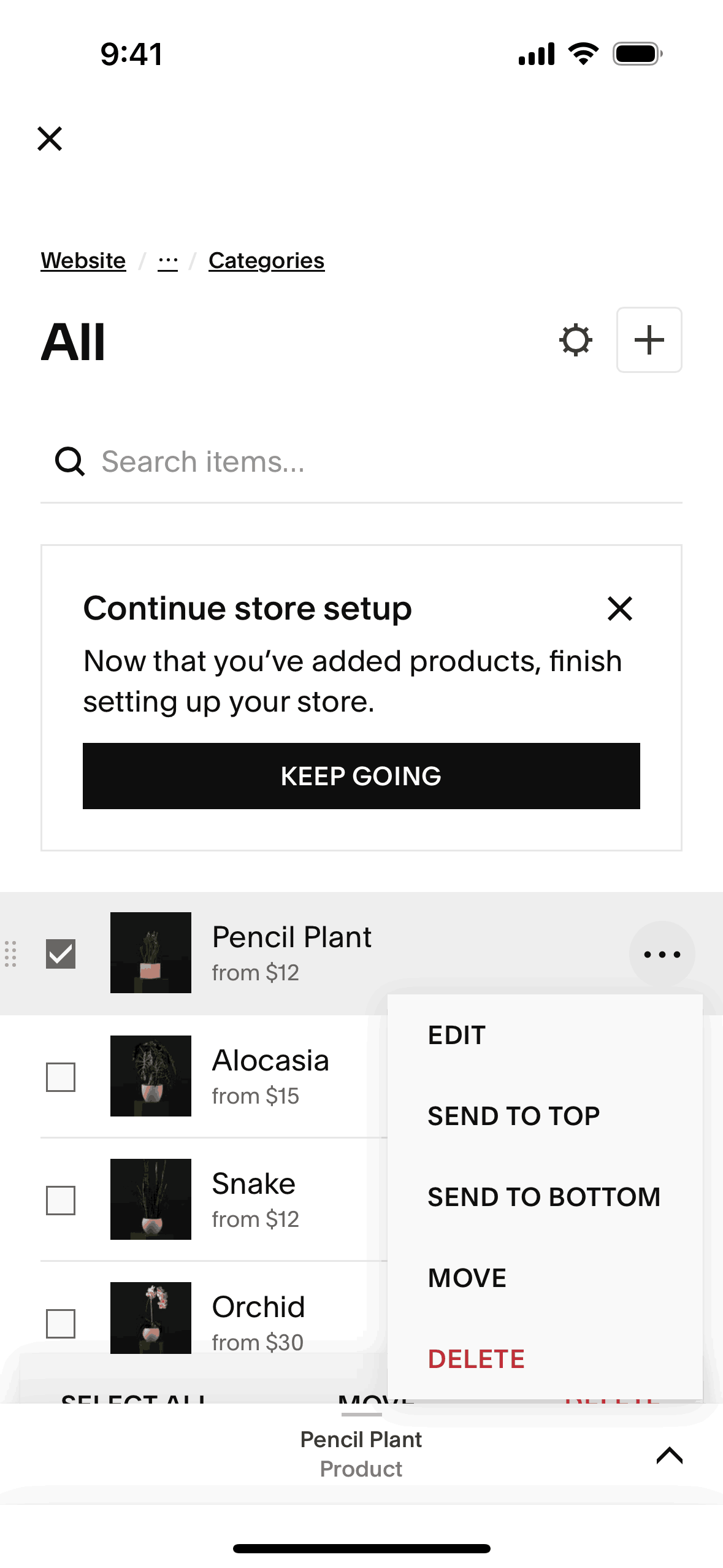Close the panel with the top X icon
Image resolution: width=723 pixels, height=1568 pixels.
coord(50,139)
